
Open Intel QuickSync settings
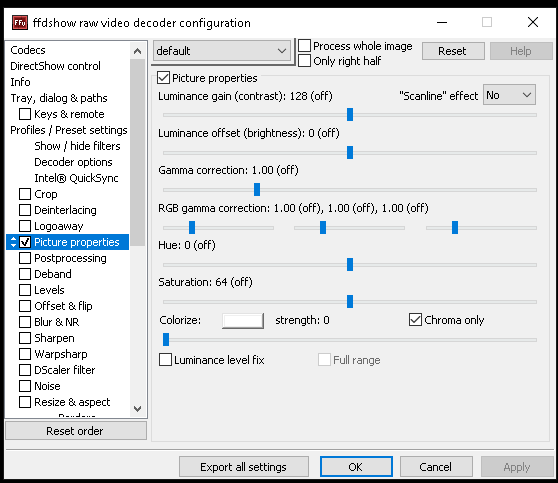point(76,178)
